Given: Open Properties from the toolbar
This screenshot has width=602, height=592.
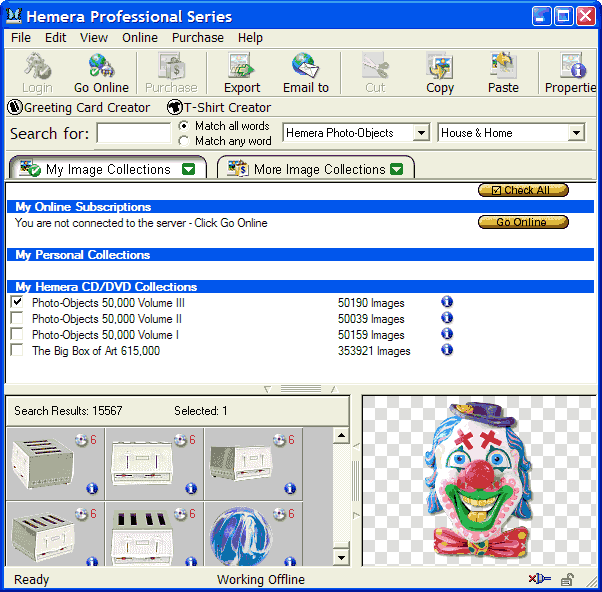Looking at the screenshot, I should pyautogui.click(x=571, y=73).
